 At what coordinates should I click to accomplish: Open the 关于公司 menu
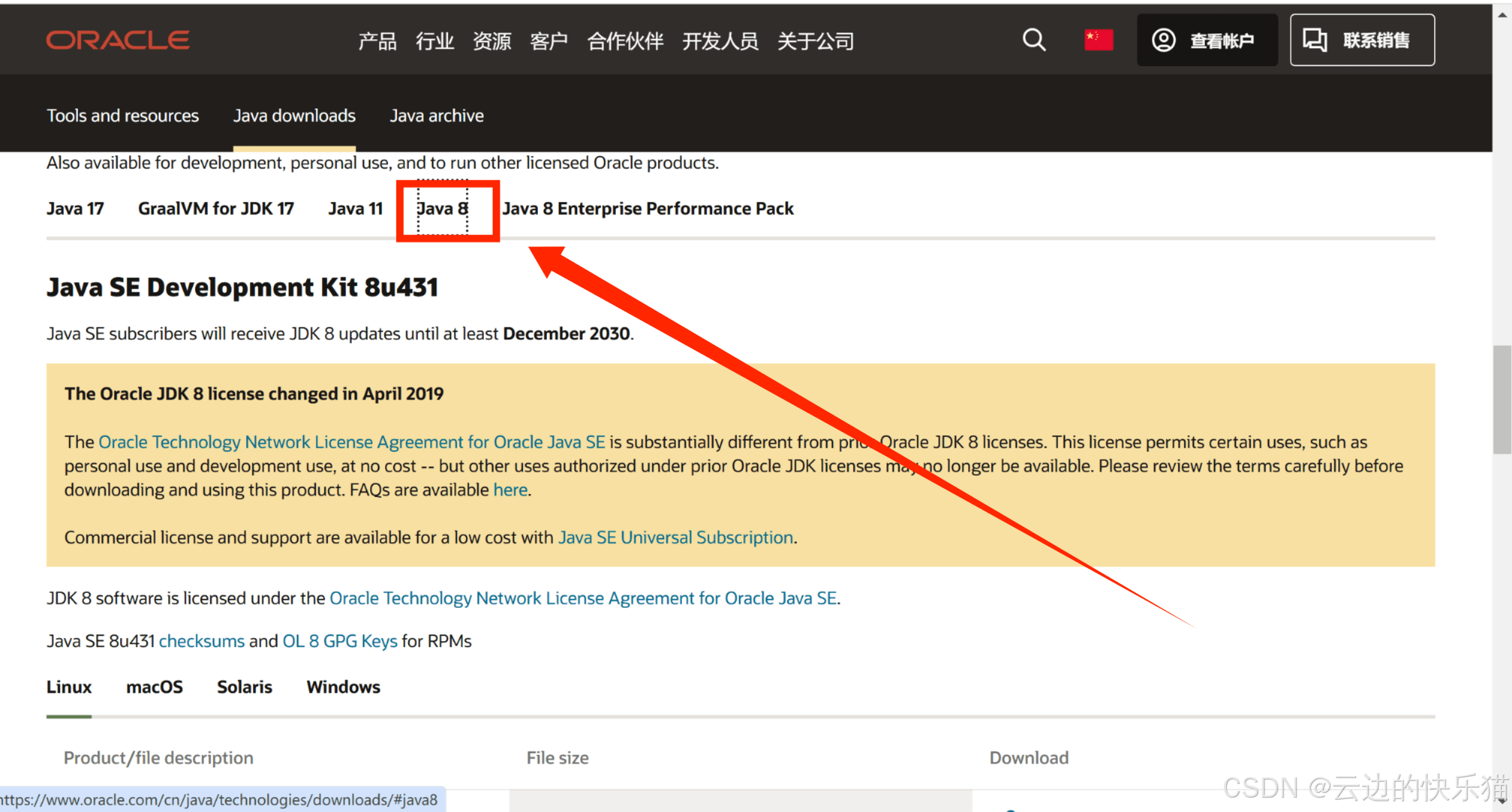click(815, 40)
